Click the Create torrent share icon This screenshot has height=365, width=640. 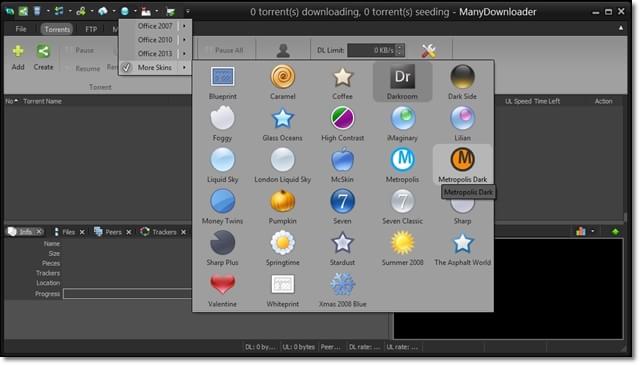pyautogui.click(x=43, y=51)
